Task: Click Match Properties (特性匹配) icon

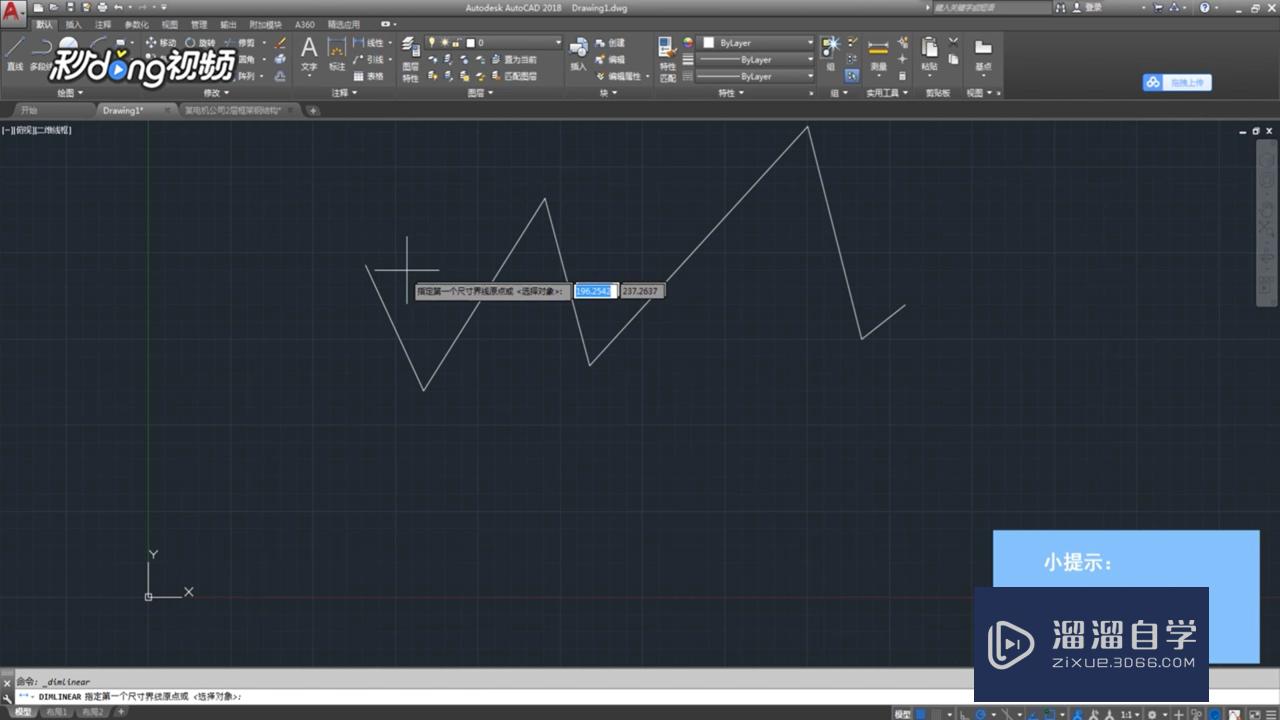Action: click(x=667, y=60)
